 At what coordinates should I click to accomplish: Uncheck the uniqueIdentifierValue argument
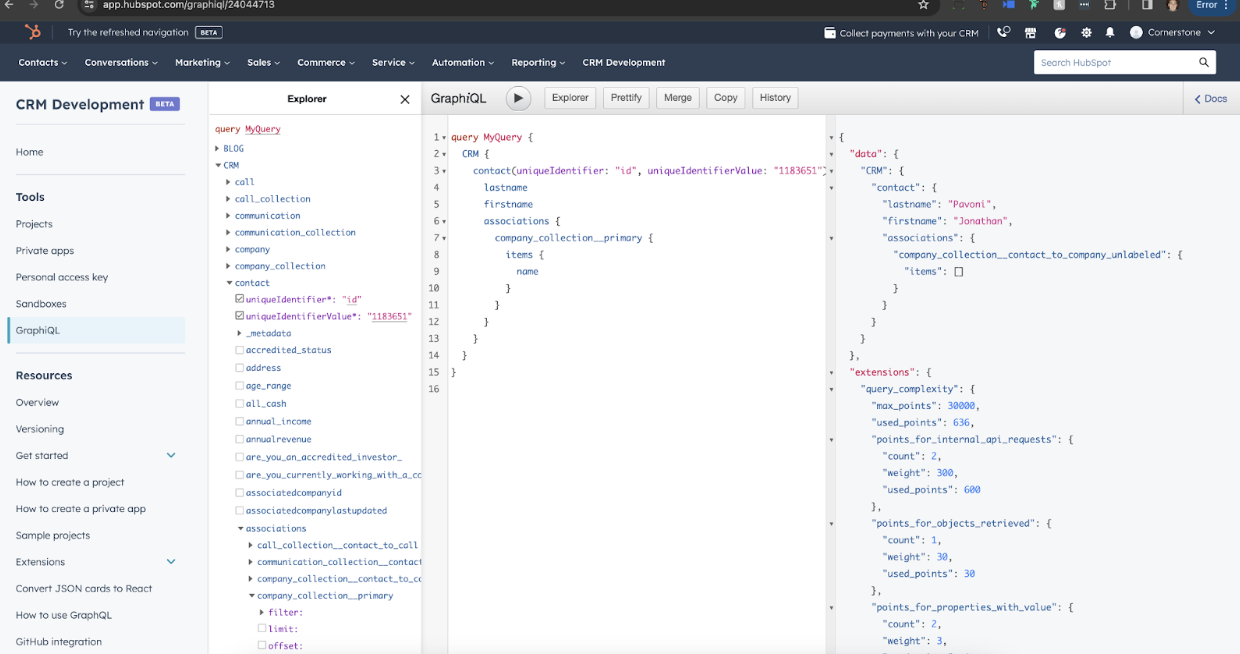[x=240, y=316]
